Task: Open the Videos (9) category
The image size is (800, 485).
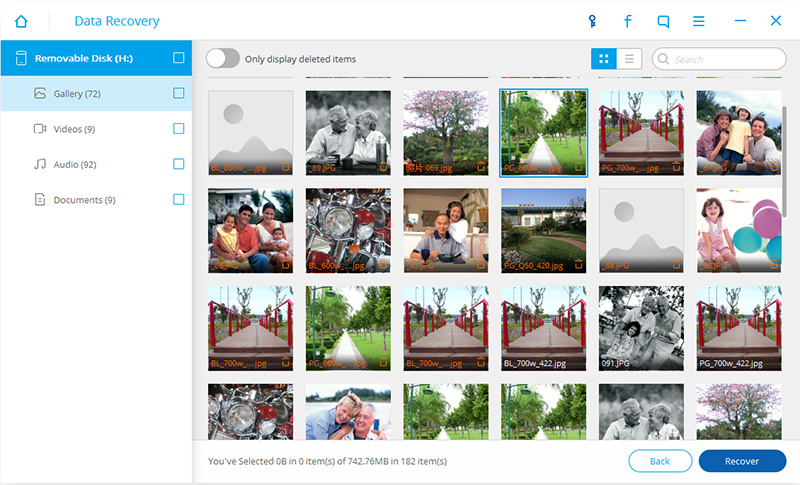Action: pos(75,129)
